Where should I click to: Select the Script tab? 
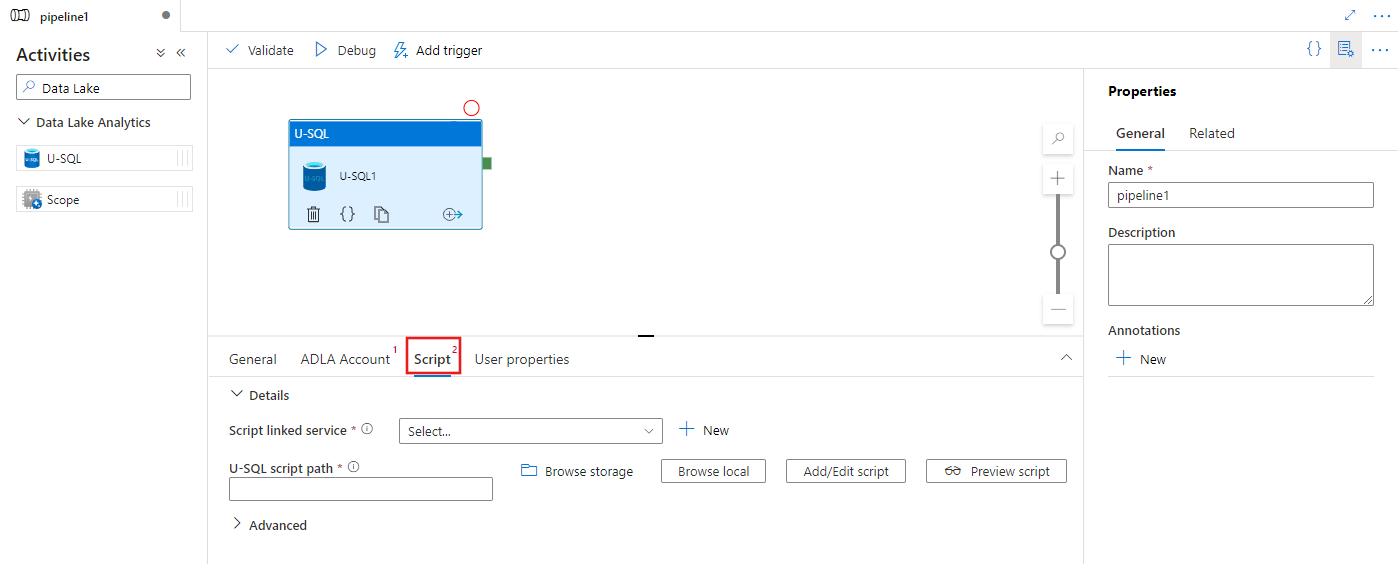pyautogui.click(x=433, y=358)
